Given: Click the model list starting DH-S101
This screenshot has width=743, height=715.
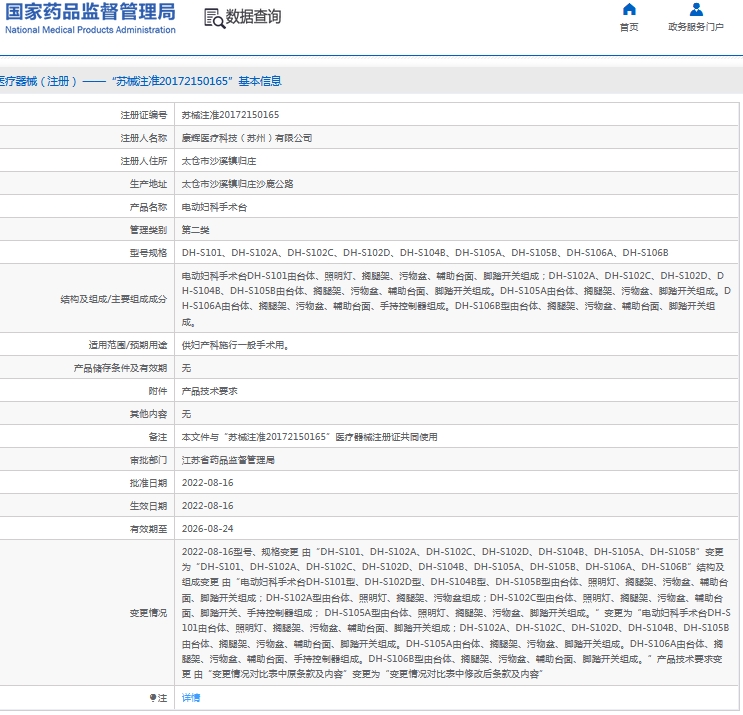Looking at the screenshot, I should pos(425,253).
